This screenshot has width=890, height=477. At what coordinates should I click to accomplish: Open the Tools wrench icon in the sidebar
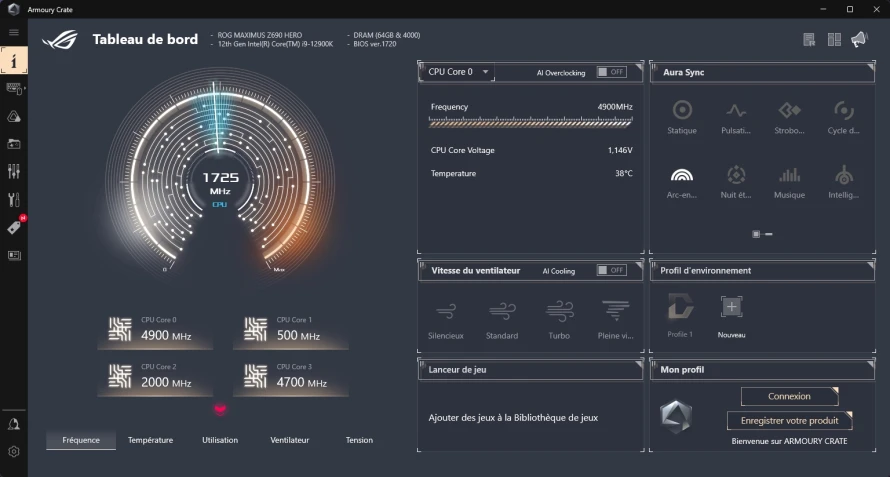coord(14,199)
